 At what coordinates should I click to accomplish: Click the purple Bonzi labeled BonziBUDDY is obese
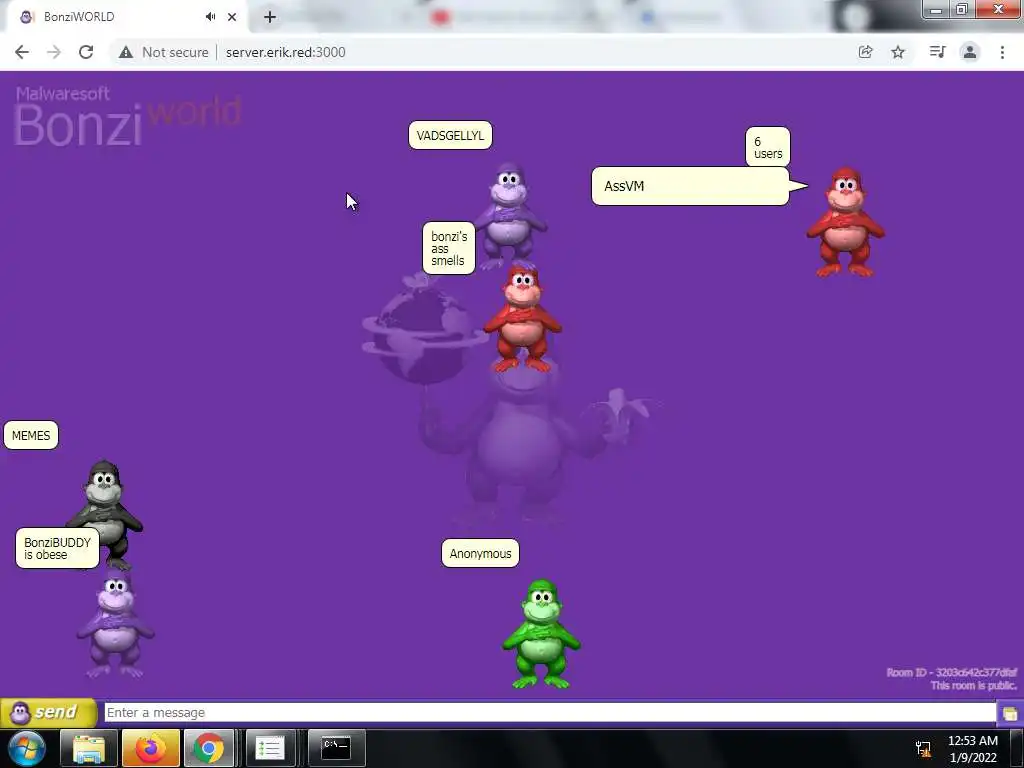(116, 624)
